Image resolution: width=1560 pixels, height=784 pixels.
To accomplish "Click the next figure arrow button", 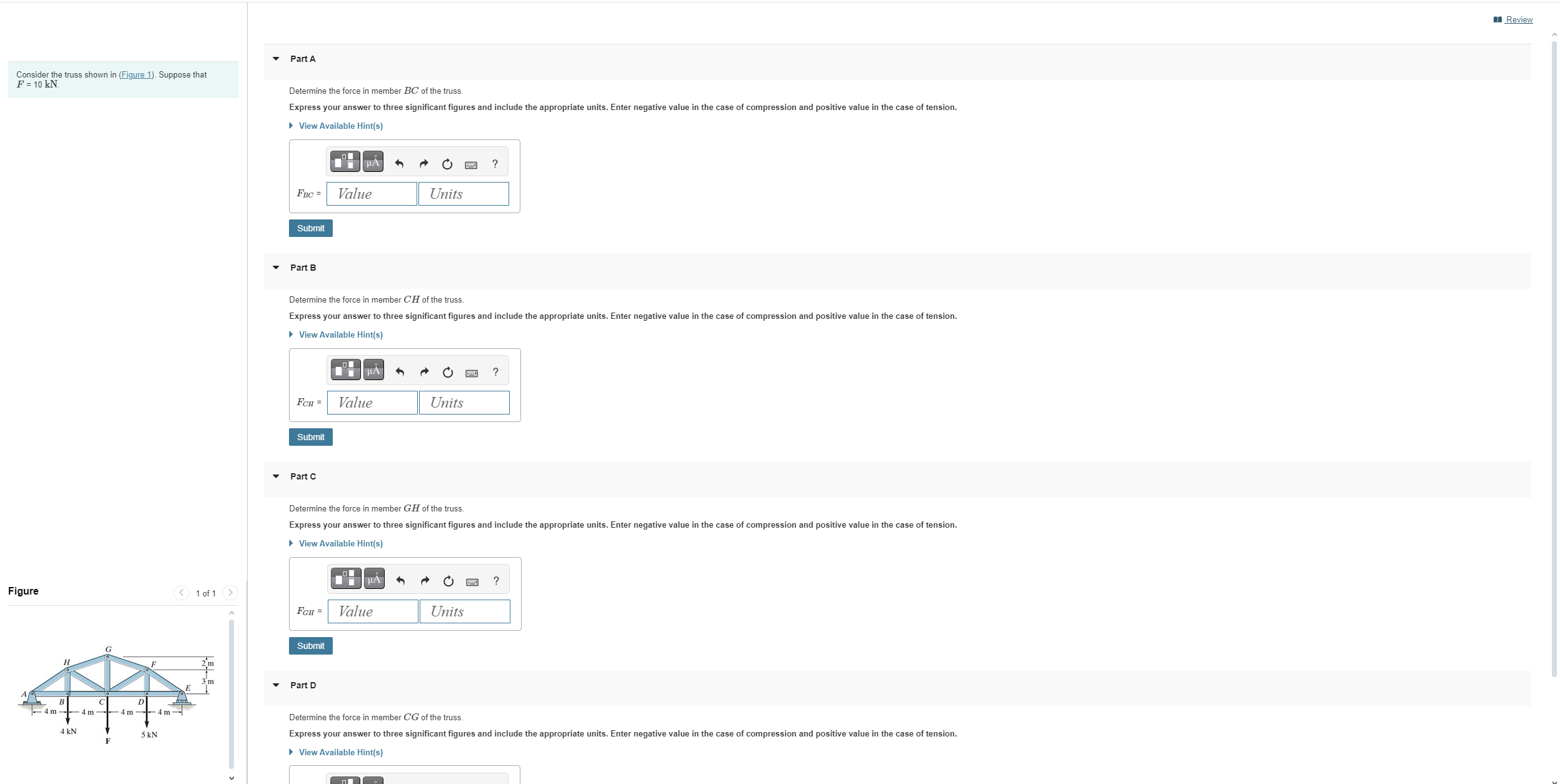I will (230, 593).
